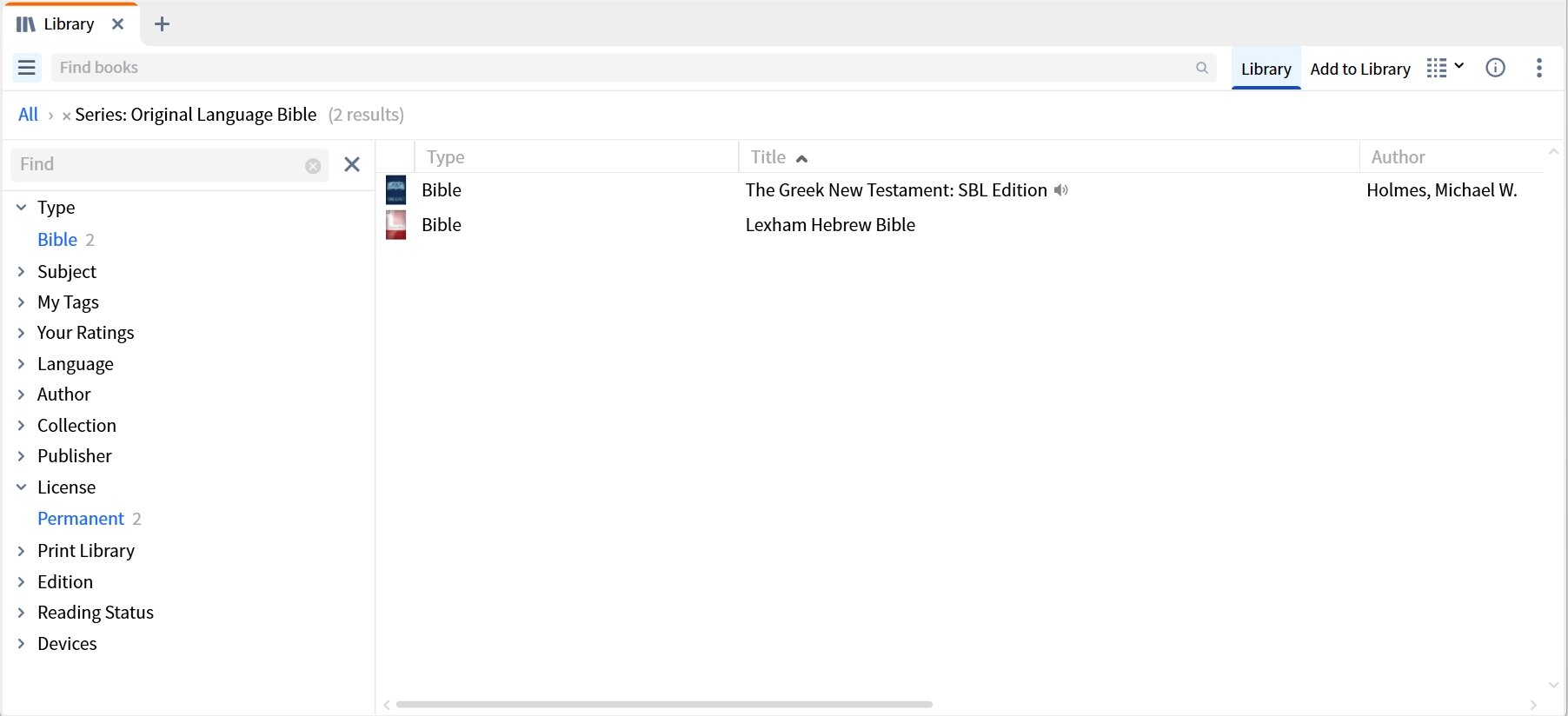Open the Greek New Testament cover thumbnail
This screenshot has height=716, width=1568.
[396, 190]
